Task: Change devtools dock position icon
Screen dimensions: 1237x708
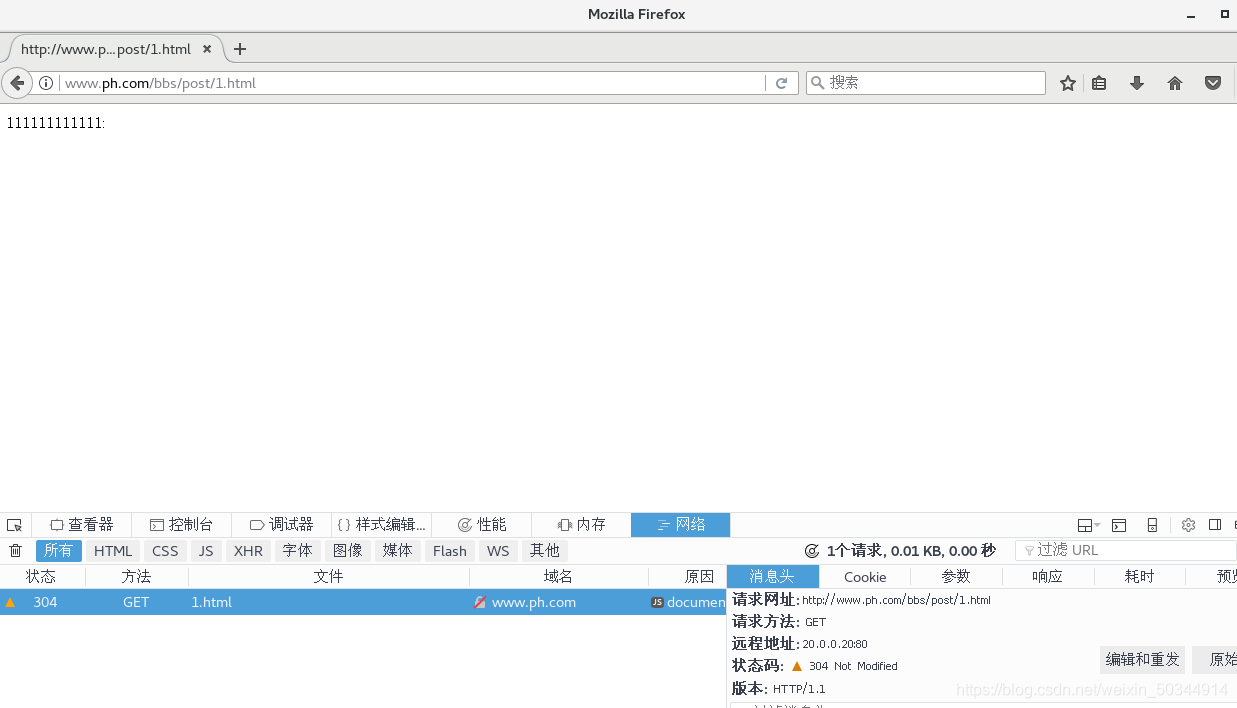Action: 1215,525
